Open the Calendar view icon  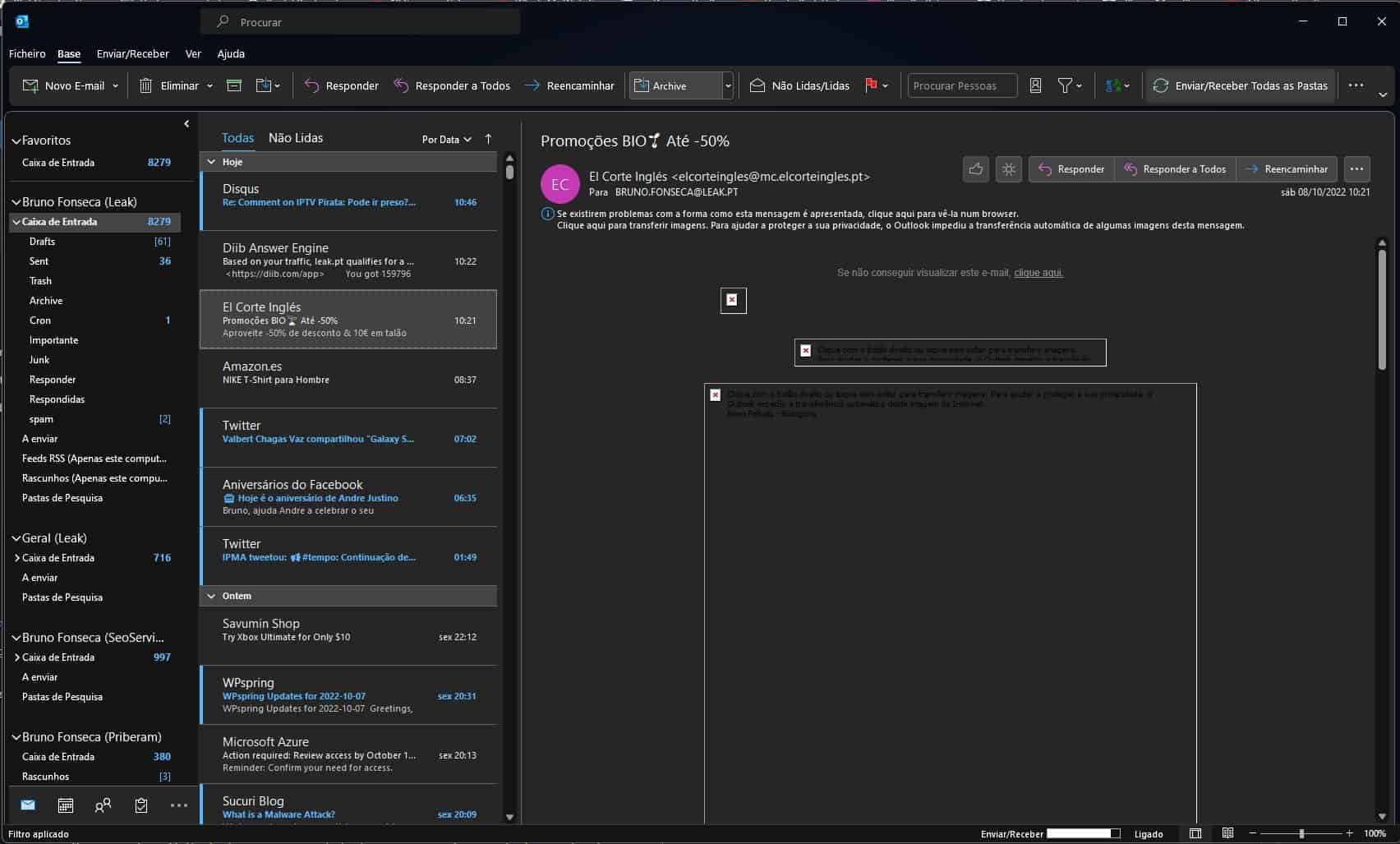pyautogui.click(x=66, y=805)
